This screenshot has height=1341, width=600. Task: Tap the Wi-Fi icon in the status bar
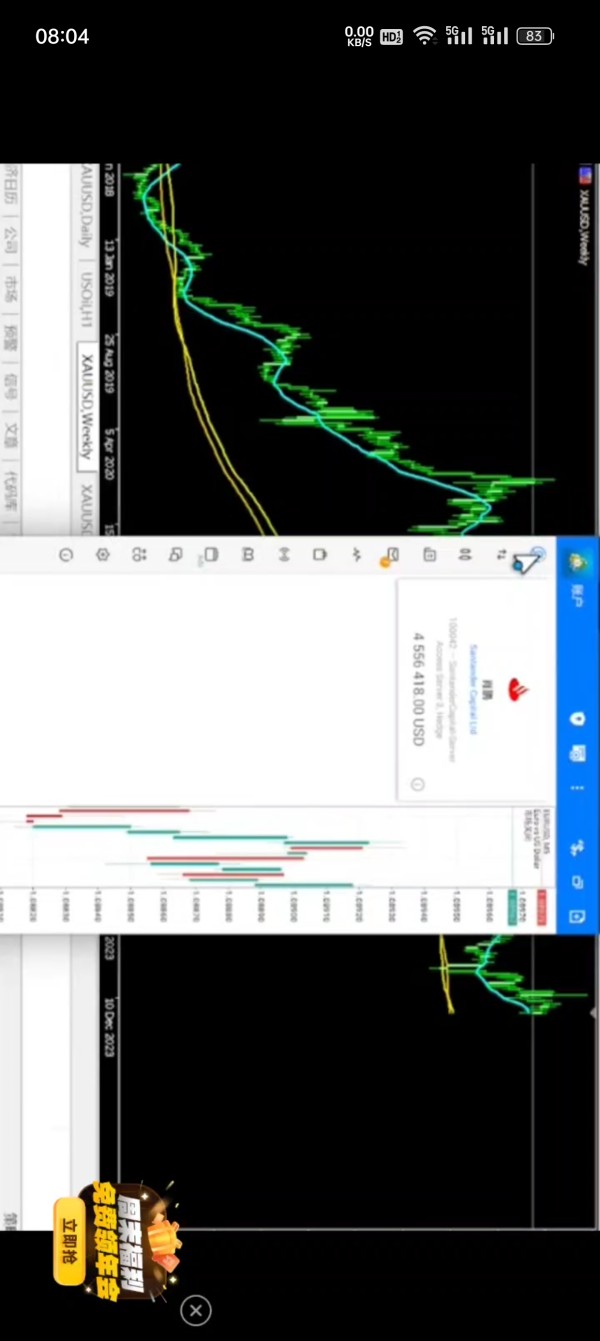425,36
